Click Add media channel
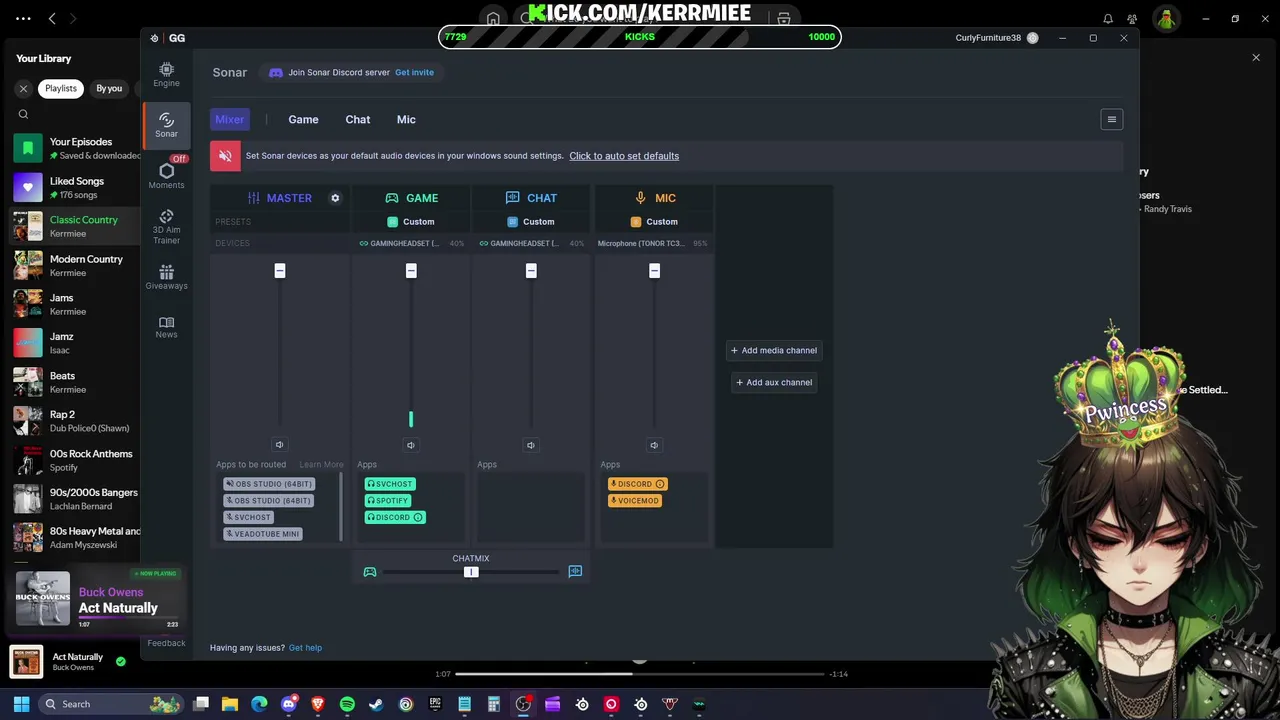Screen dimensions: 1280x720 tap(774, 350)
